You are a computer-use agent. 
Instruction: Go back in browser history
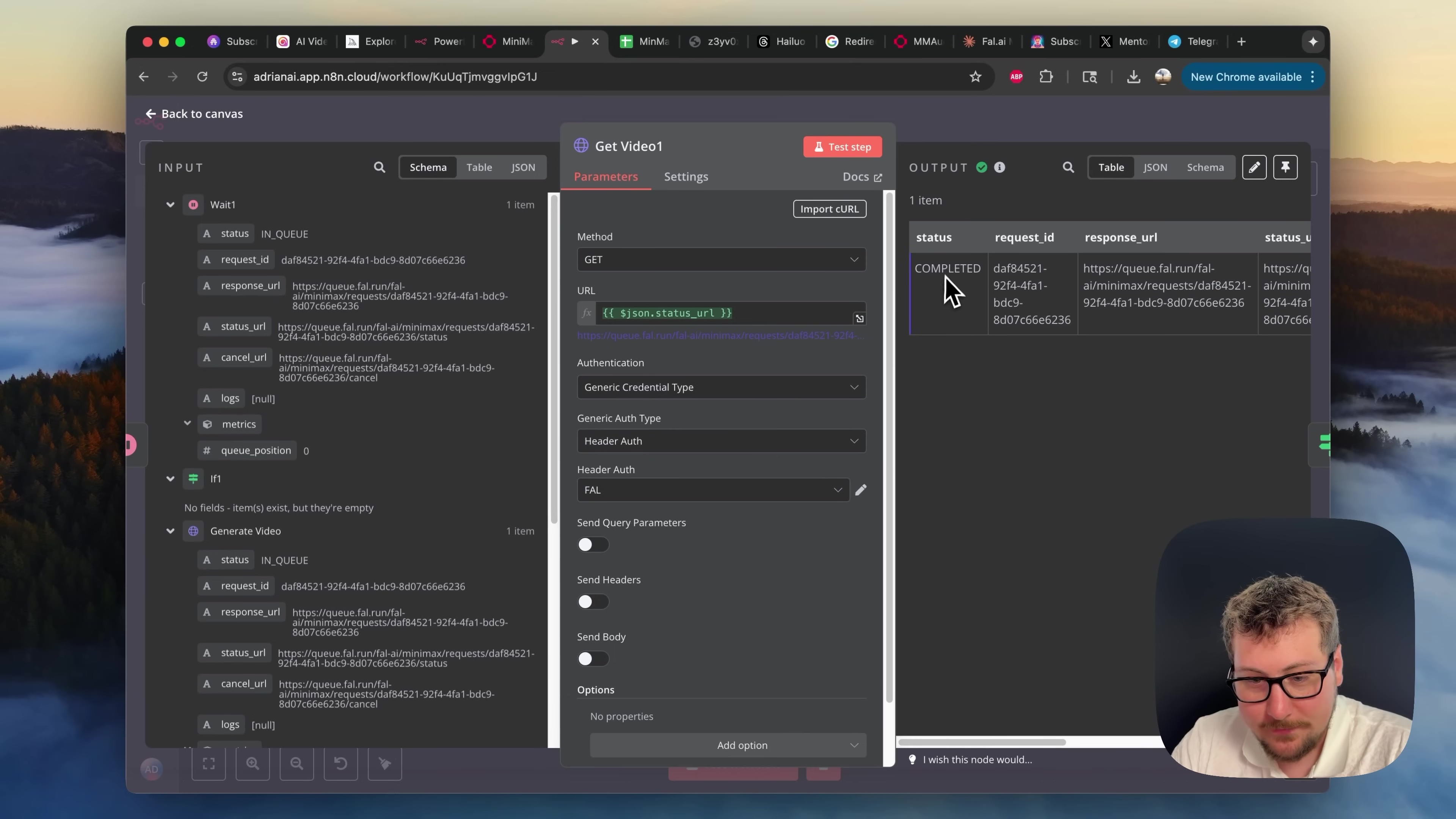point(144,77)
